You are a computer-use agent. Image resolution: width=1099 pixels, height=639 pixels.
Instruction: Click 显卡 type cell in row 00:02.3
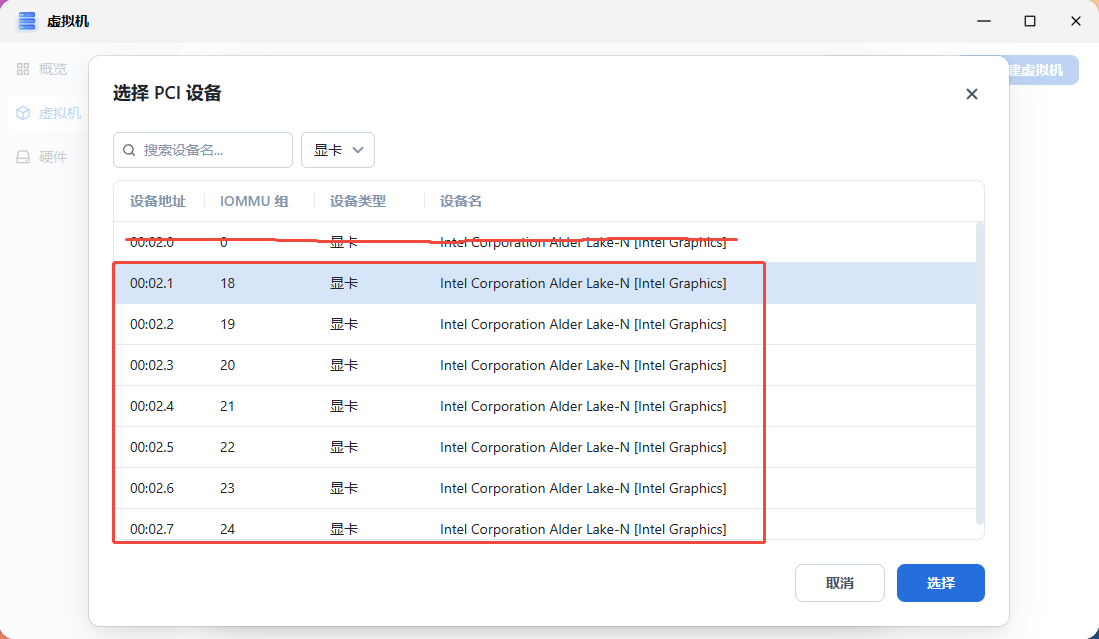(x=344, y=365)
